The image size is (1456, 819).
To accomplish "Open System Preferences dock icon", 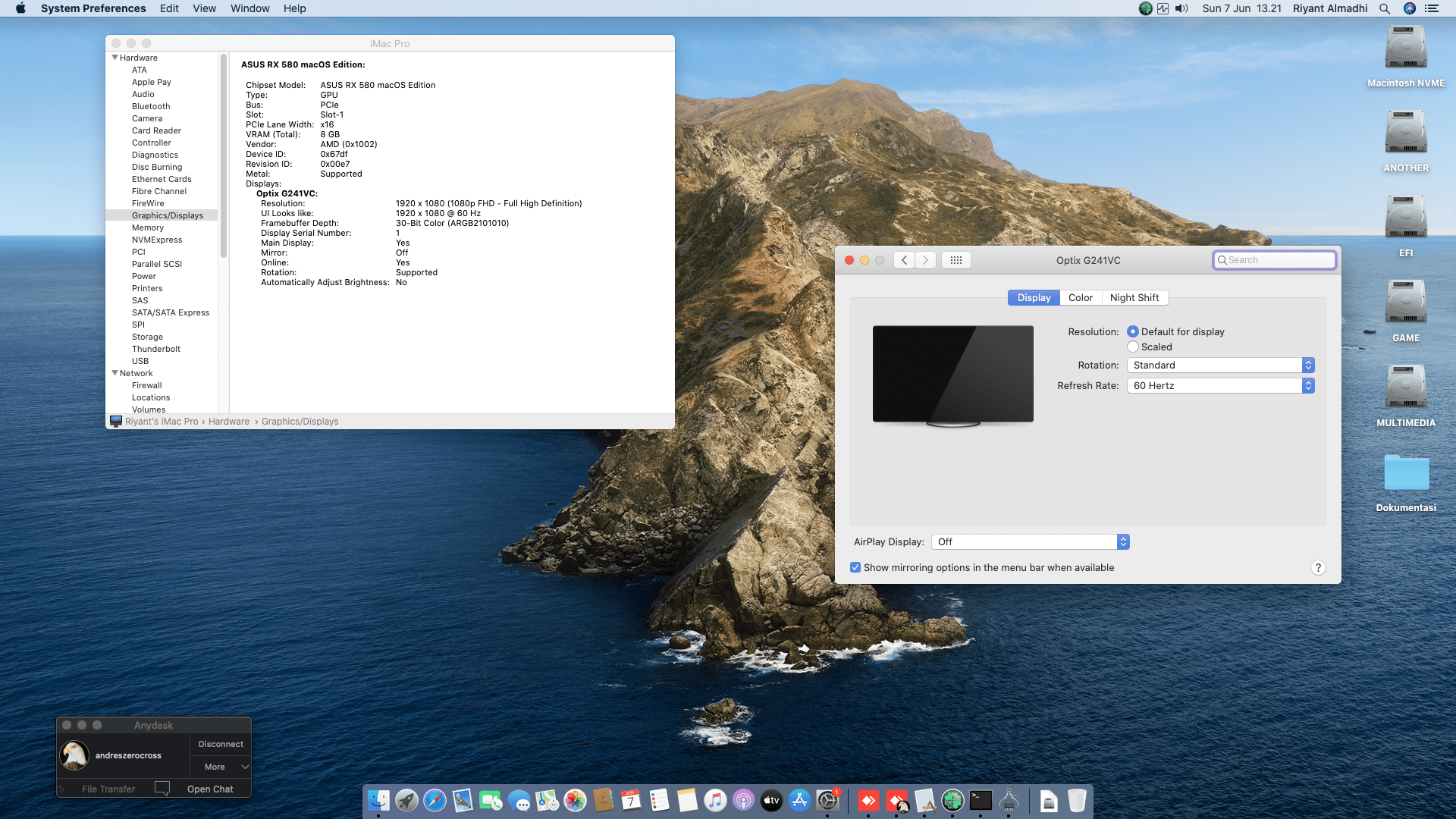I will tap(827, 800).
